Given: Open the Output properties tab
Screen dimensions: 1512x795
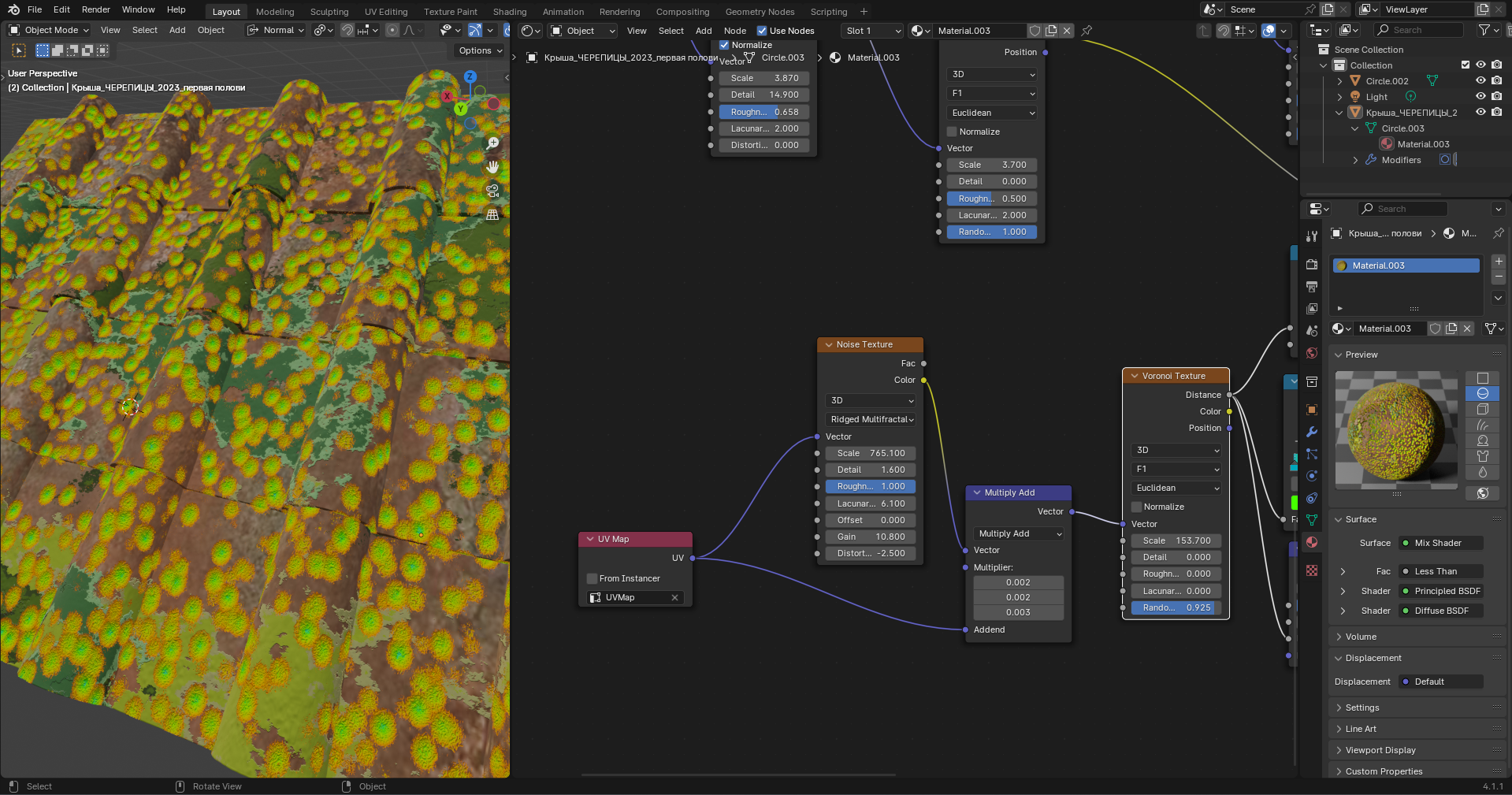Looking at the screenshot, I should pos(1312,286).
